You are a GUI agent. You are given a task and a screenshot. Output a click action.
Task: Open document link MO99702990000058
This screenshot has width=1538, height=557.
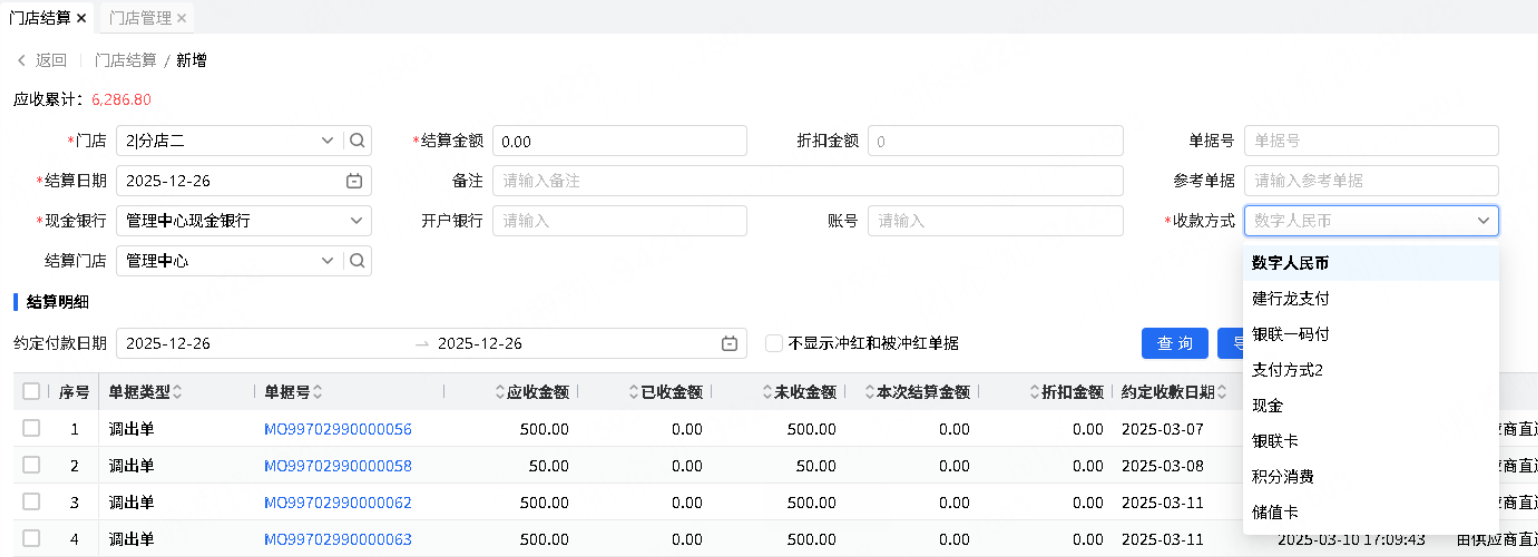coord(338,466)
